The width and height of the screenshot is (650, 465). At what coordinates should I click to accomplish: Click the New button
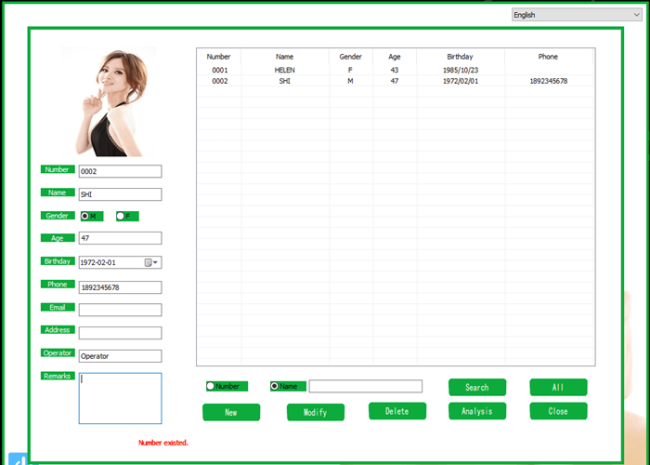click(x=231, y=412)
